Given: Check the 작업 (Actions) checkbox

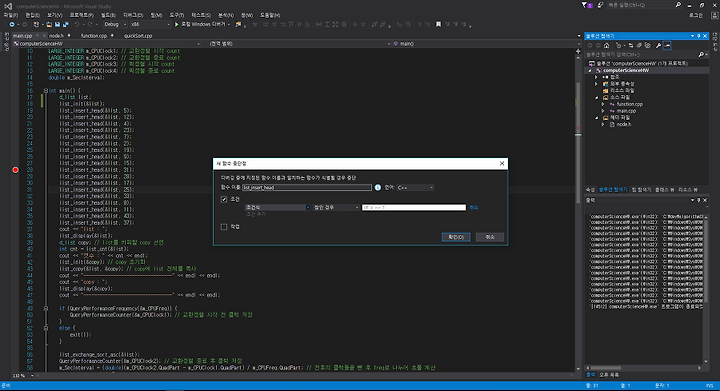Looking at the screenshot, I should tap(224, 227).
